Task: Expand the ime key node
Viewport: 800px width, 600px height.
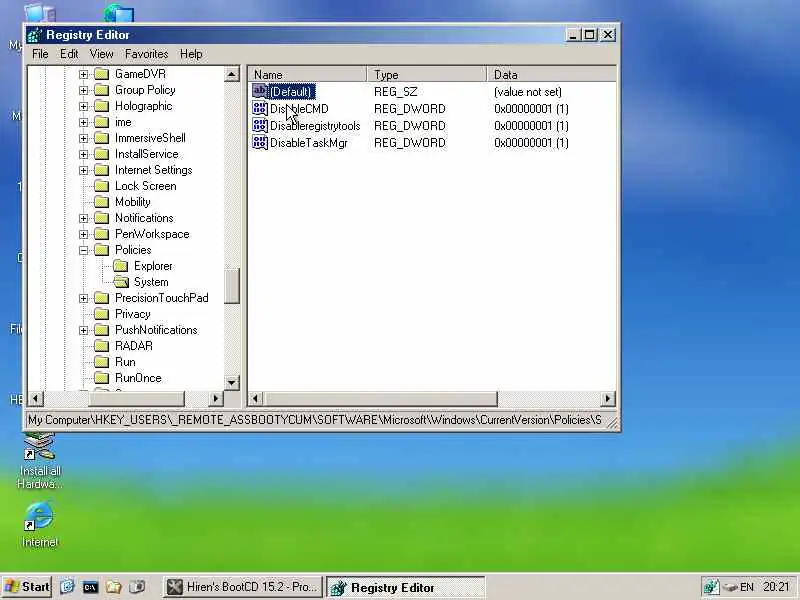Action: tap(83, 122)
